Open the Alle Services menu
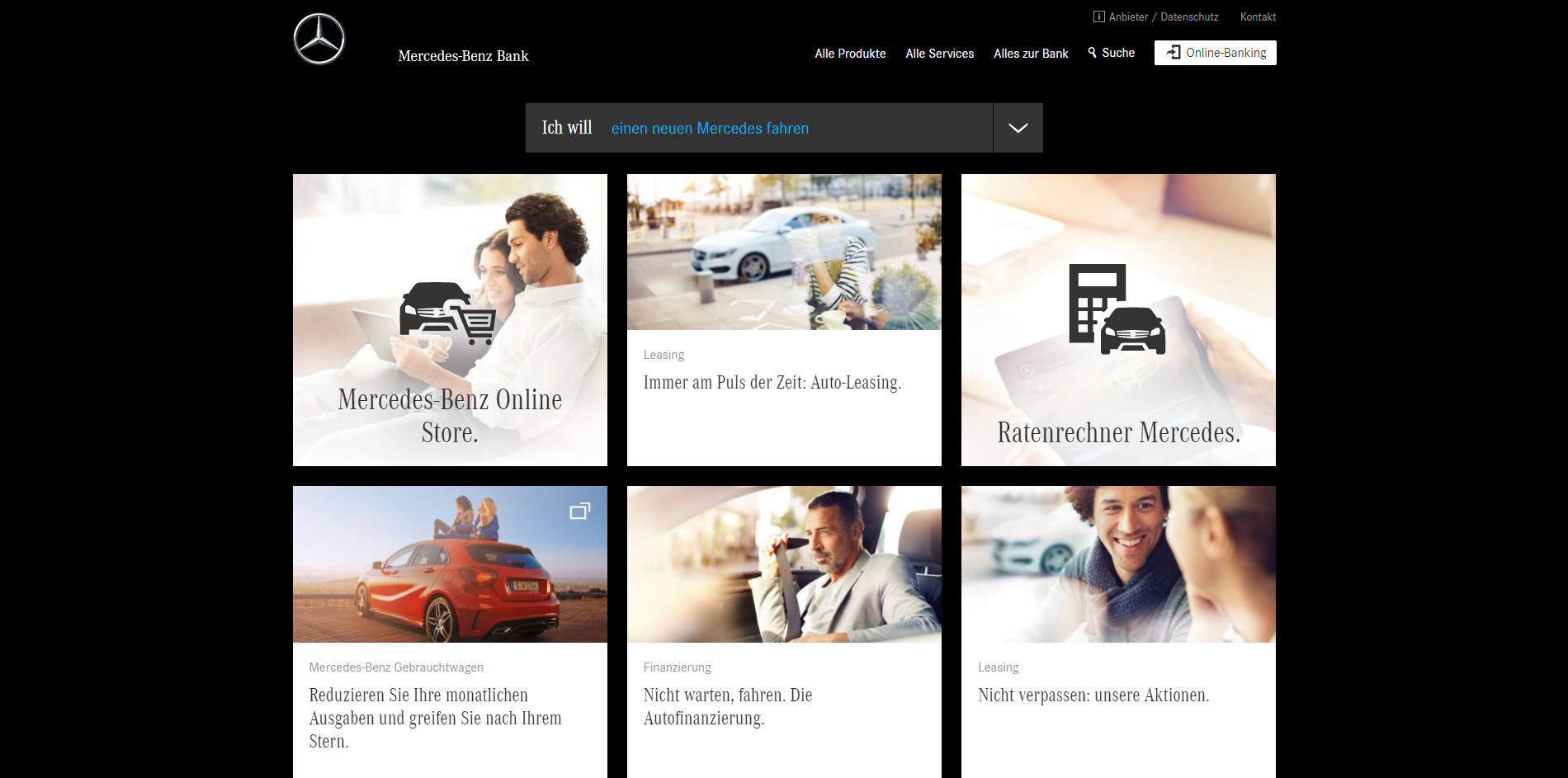This screenshot has height=778, width=1568. pyautogui.click(x=939, y=54)
